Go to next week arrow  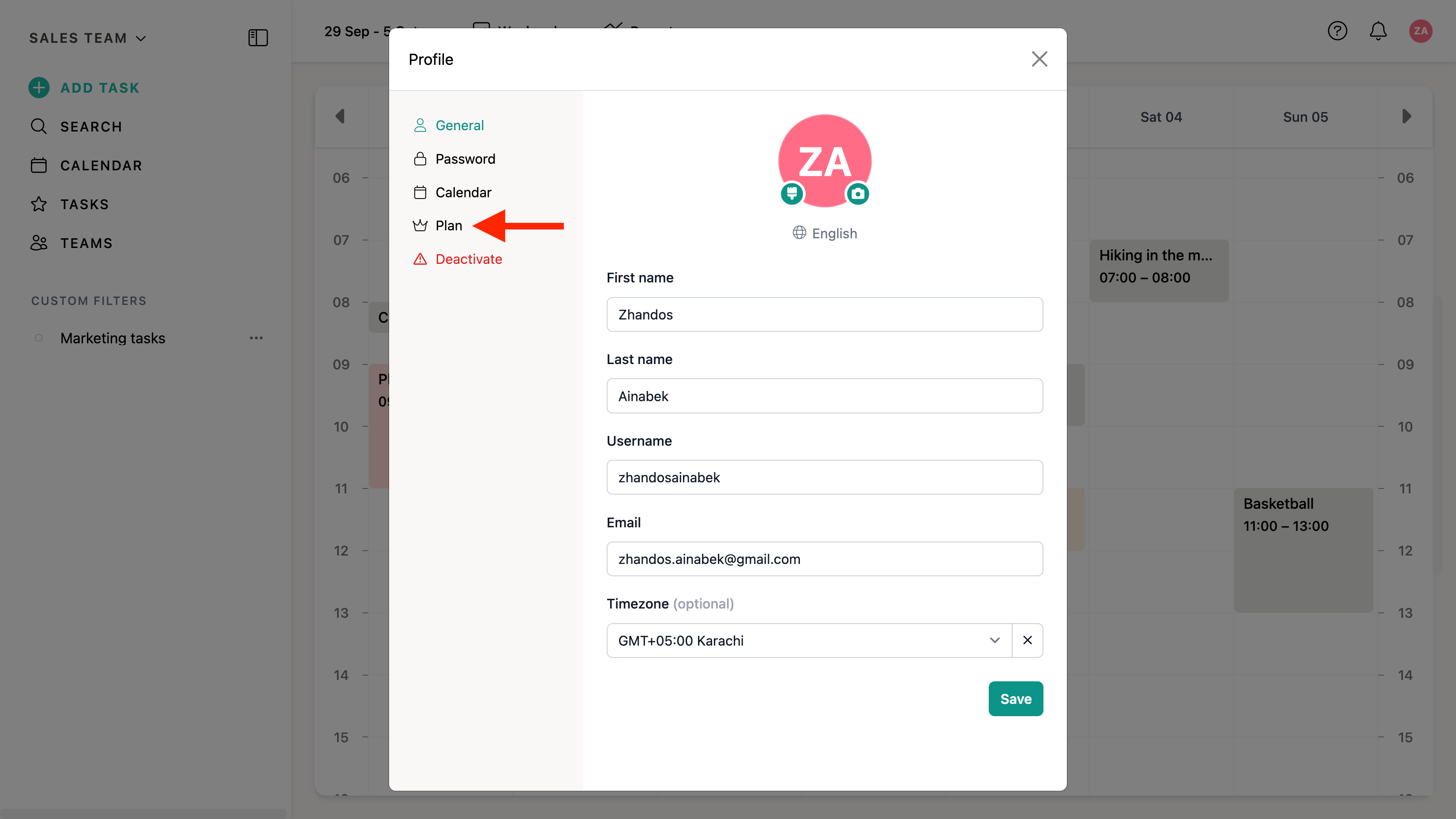pyautogui.click(x=1406, y=116)
